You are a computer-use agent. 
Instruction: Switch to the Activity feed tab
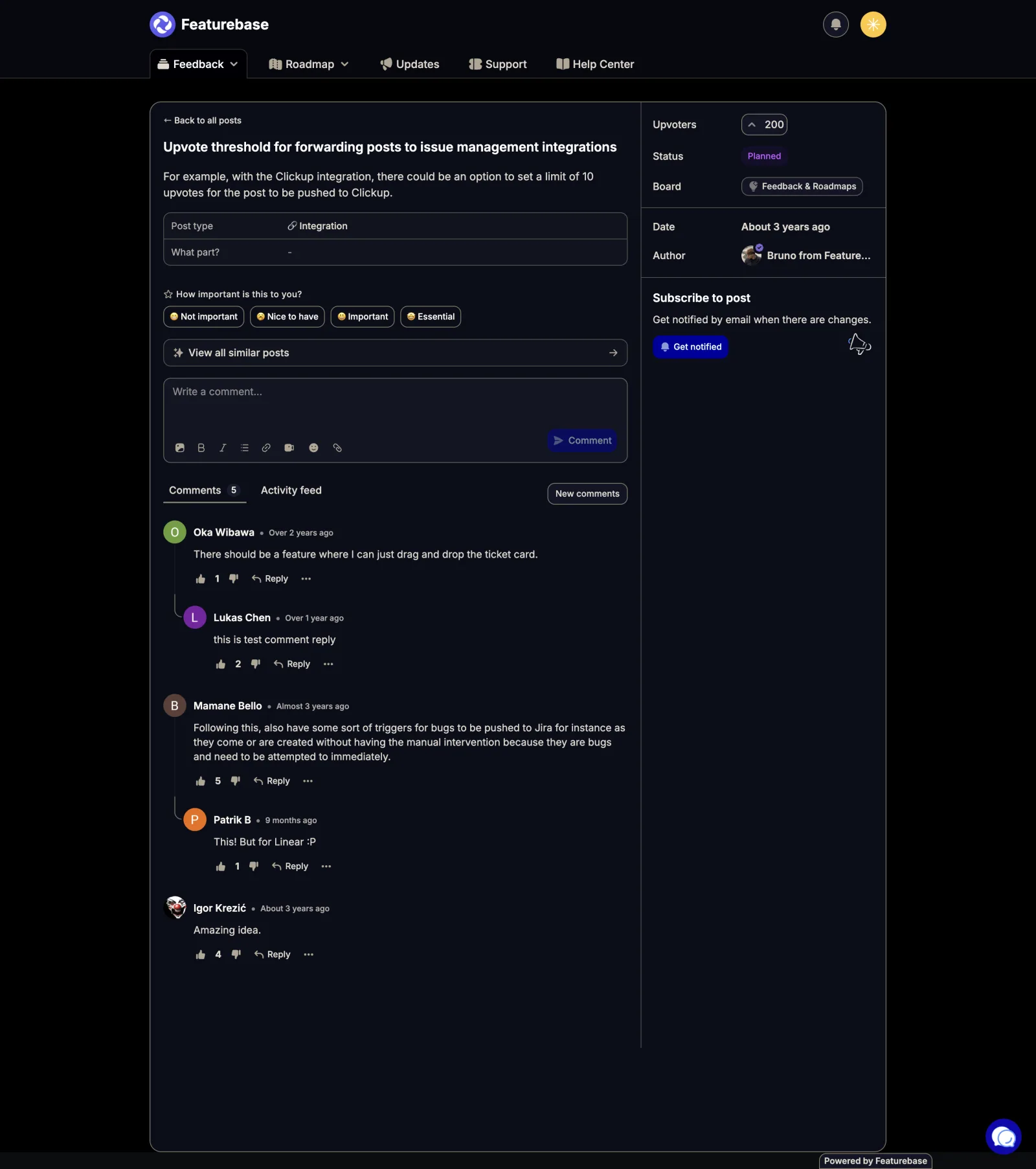291,490
